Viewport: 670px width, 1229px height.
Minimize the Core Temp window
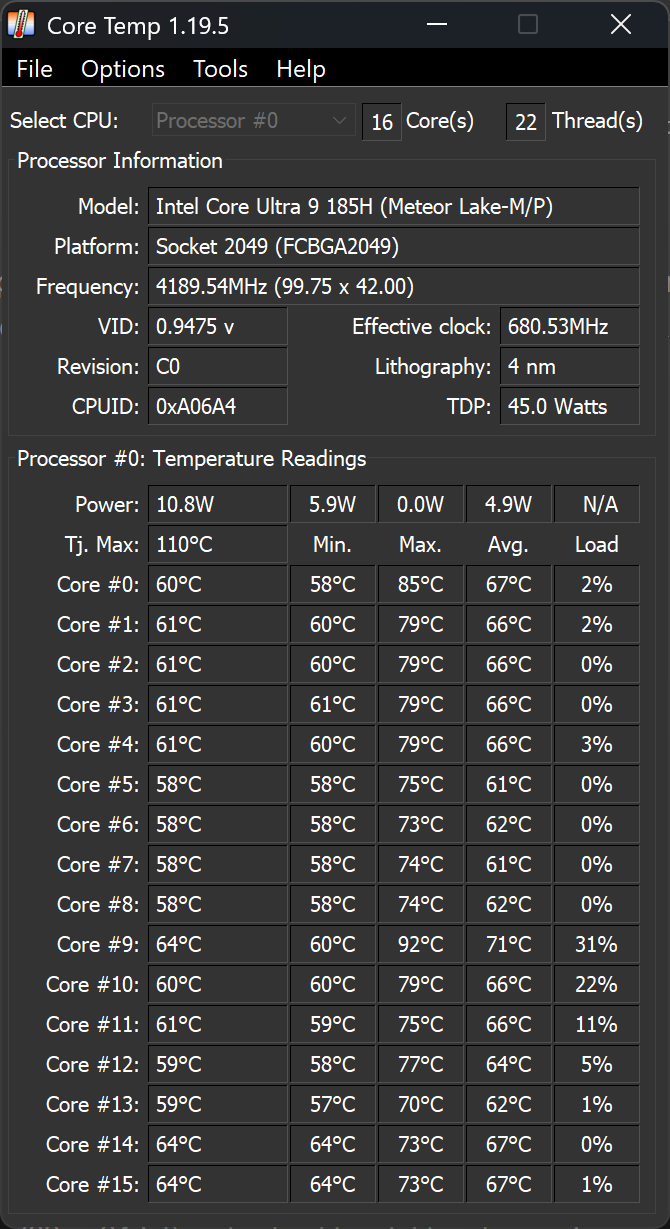click(435, 25)
